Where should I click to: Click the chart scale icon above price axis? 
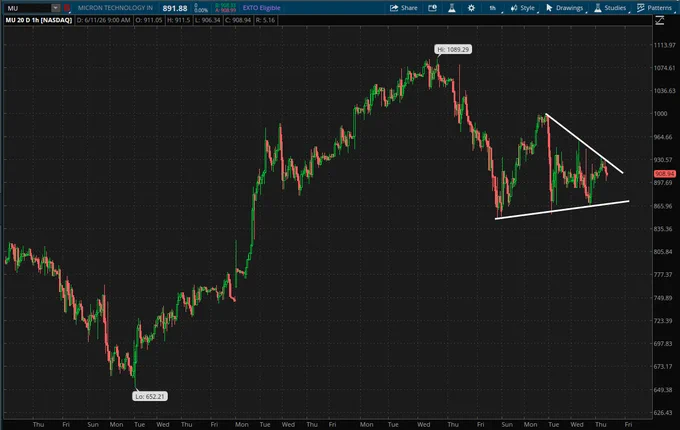coord(660,20)
